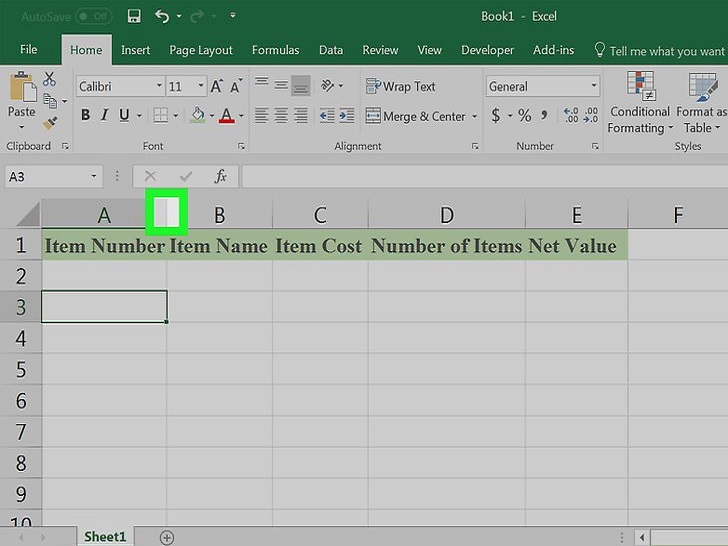This screenshot has width=728, height=546.
Task: Toggle Wrap Text
Action: pyautogui.click(x=400, y=86)
